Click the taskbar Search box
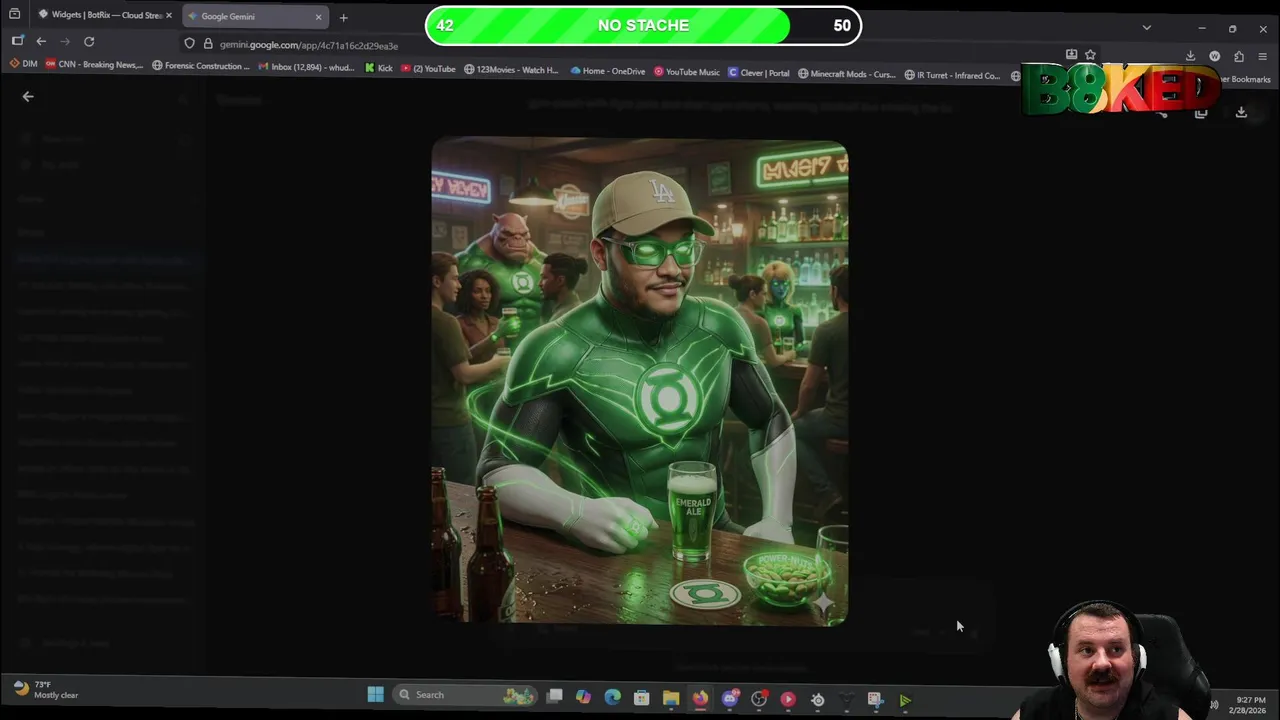This screenshot has height=720, width=1280. point(465,695)
